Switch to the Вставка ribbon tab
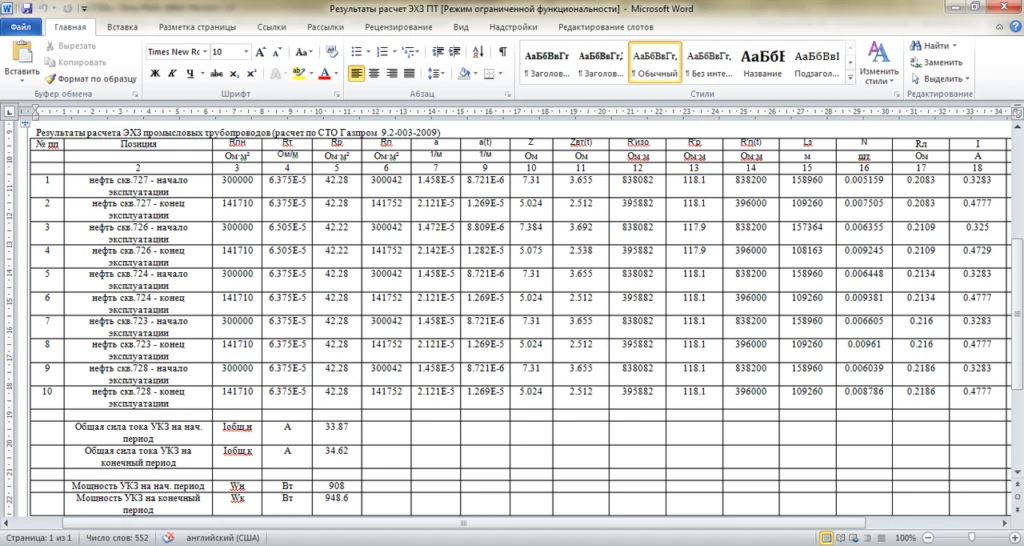Screen dimensions: 1024x546 click(122, 27)
